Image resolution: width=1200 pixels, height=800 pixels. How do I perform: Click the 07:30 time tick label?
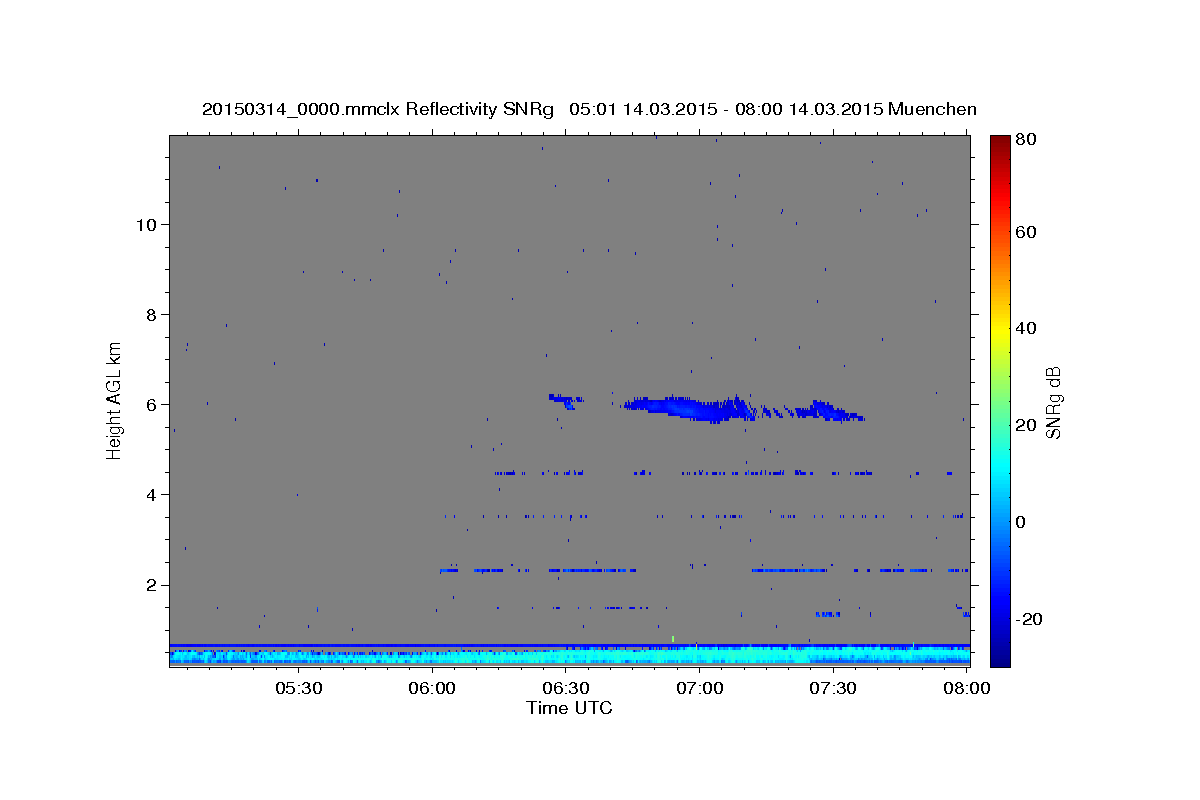coord(833,688)
